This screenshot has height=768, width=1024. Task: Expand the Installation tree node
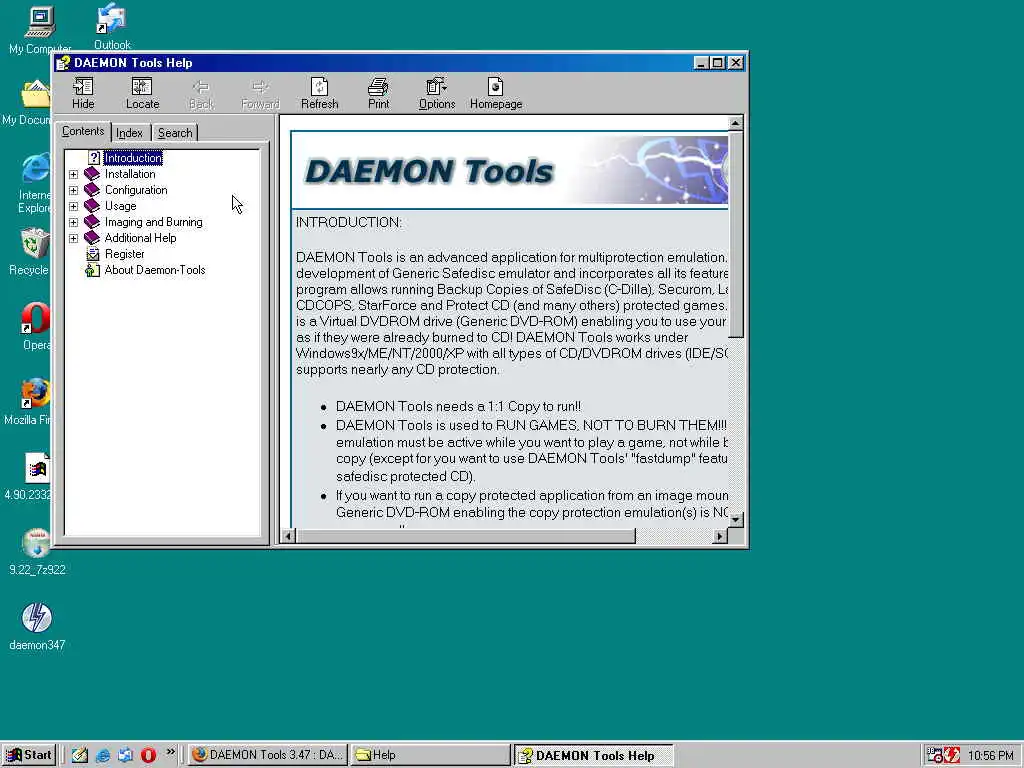click(73, 174)
